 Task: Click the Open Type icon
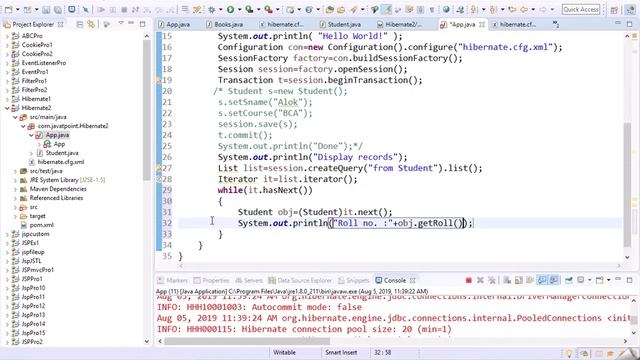click(330, 9)
